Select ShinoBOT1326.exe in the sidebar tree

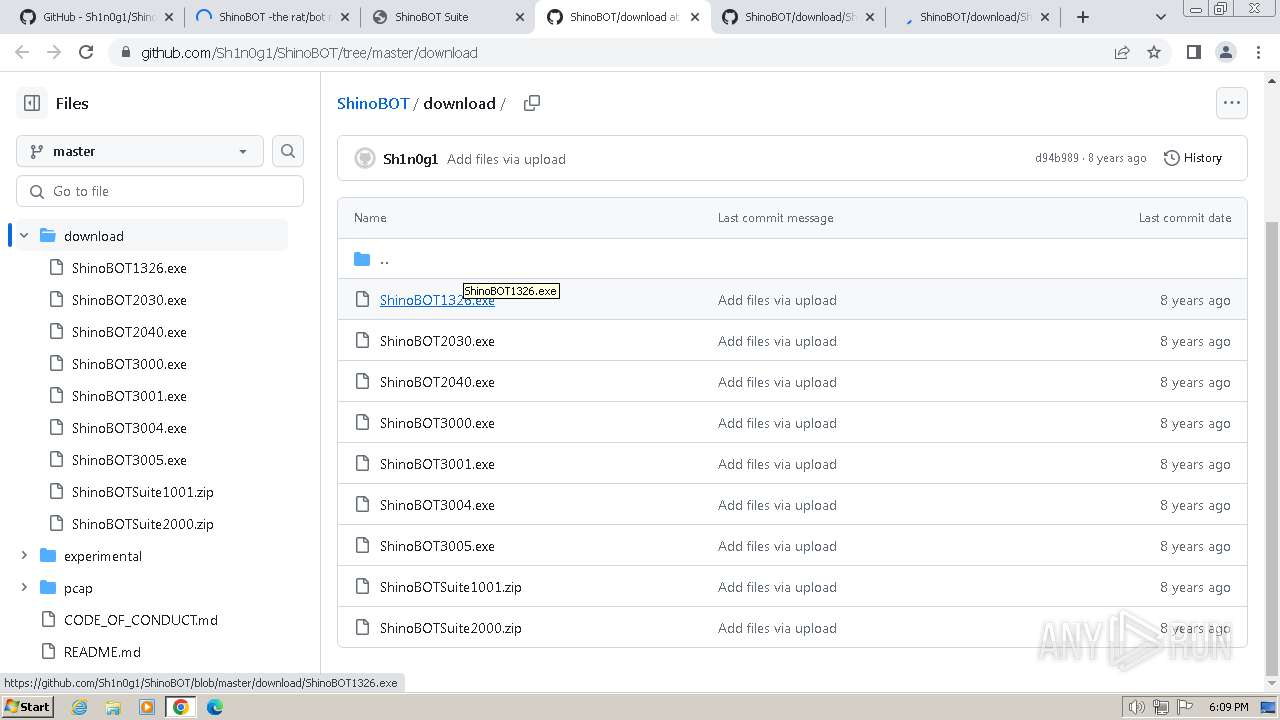click(x=129, y=268)
